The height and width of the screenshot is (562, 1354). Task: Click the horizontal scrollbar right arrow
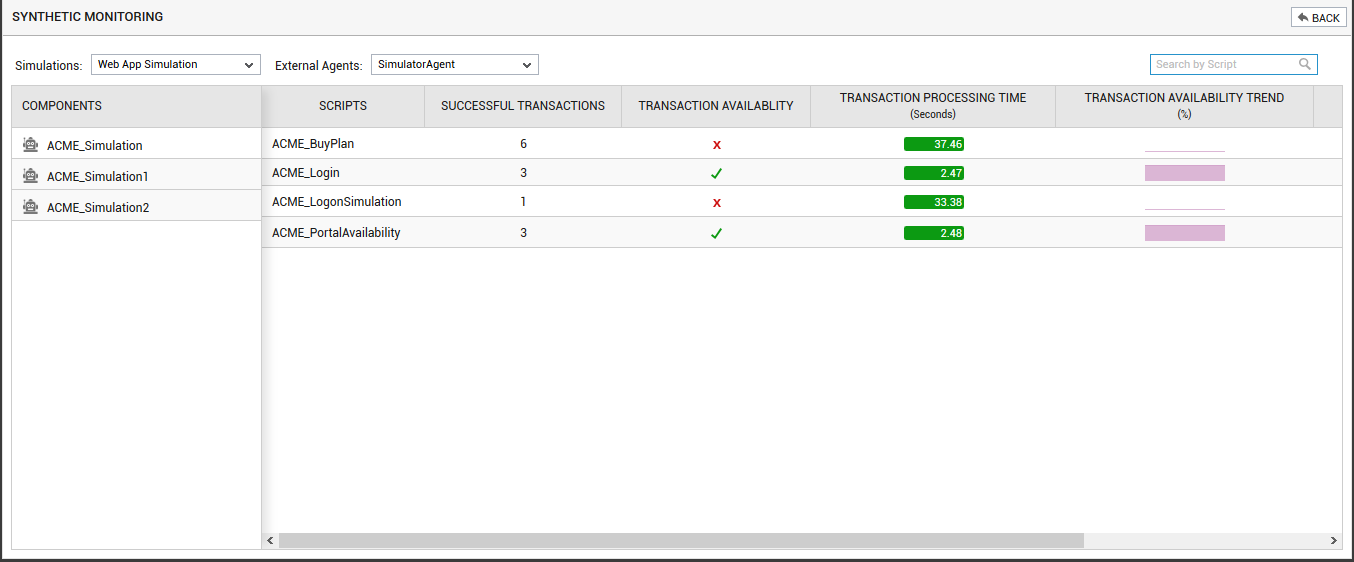1334,540
